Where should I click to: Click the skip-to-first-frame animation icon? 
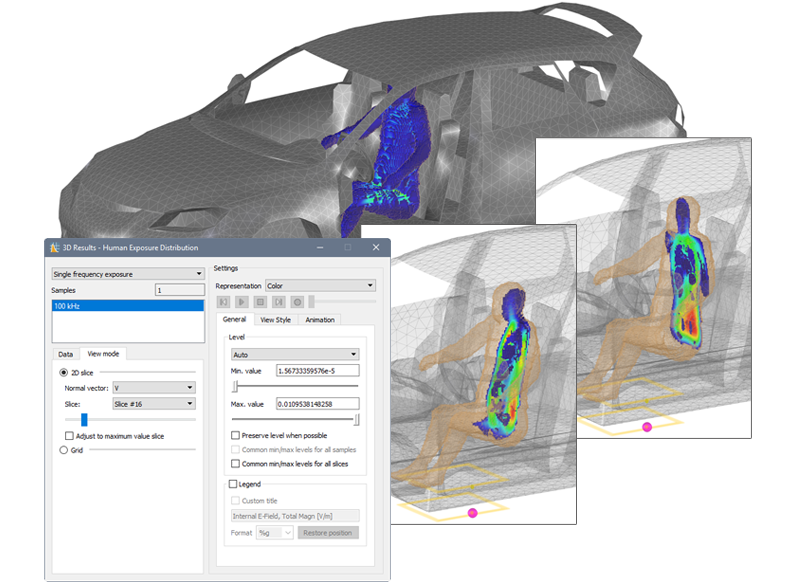pyautogui.click(x=223, y=301)
